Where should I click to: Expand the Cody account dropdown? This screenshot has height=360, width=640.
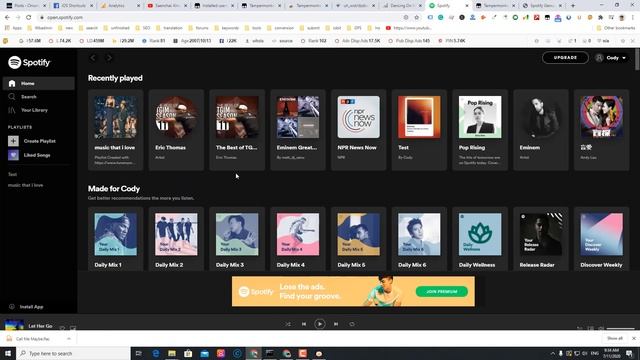tap(611, 58)
